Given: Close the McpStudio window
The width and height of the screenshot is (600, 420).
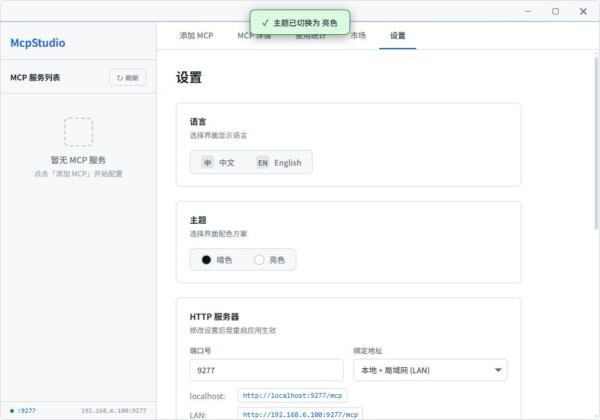Looking at the screenshot, I should tap(583, 11).
